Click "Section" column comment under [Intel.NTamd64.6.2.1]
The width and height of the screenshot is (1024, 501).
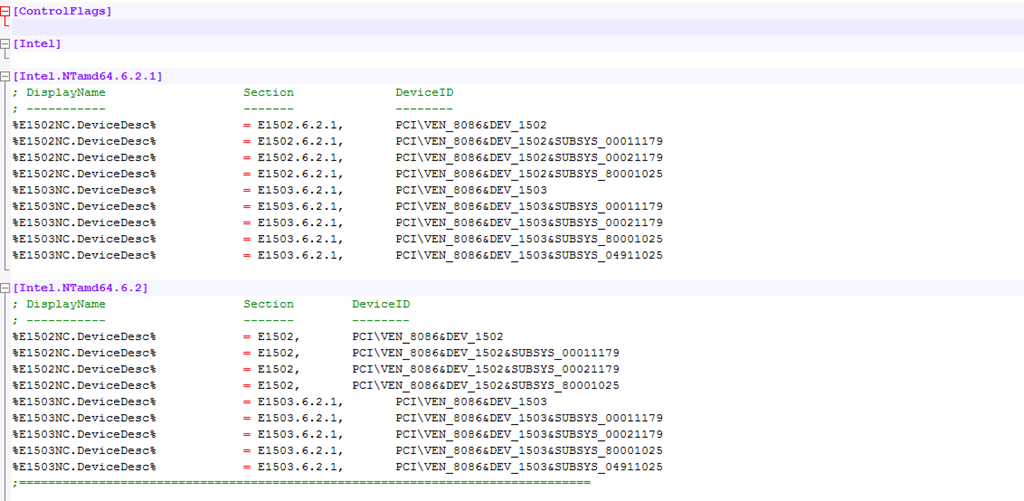click(268, 93)
